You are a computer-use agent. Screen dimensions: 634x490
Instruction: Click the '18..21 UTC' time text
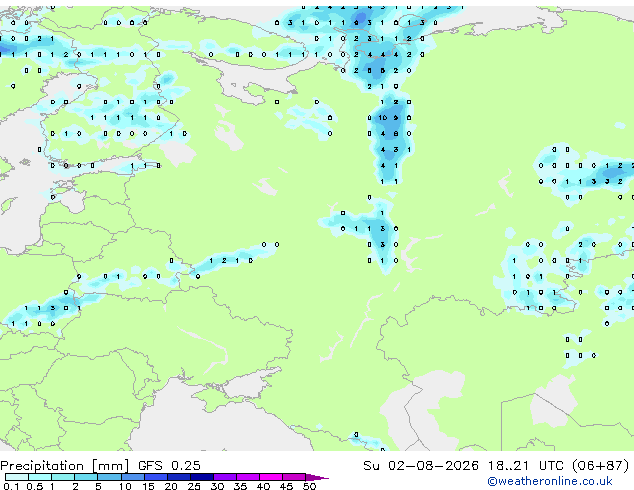(x=525, y=465)
